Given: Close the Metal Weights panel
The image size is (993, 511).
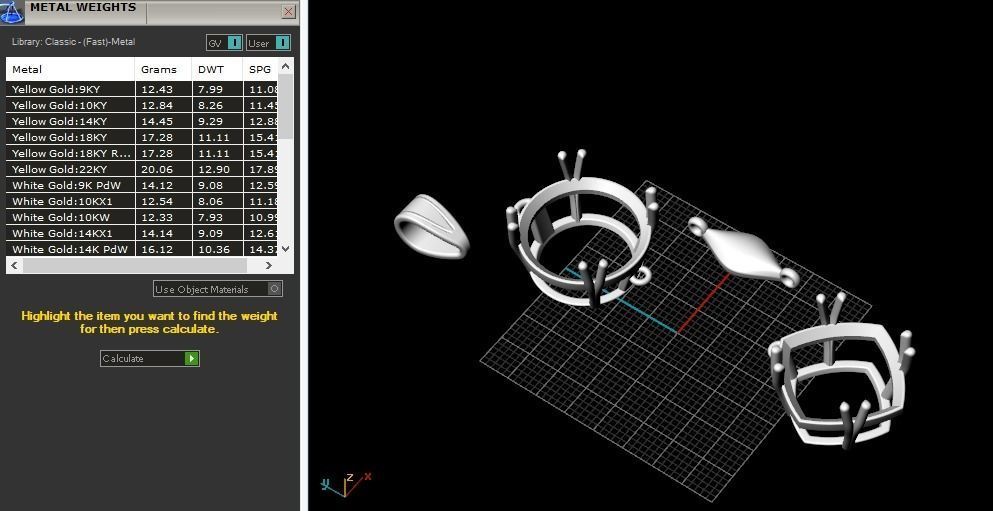Looking at the screenshot, I should [288, 11].
